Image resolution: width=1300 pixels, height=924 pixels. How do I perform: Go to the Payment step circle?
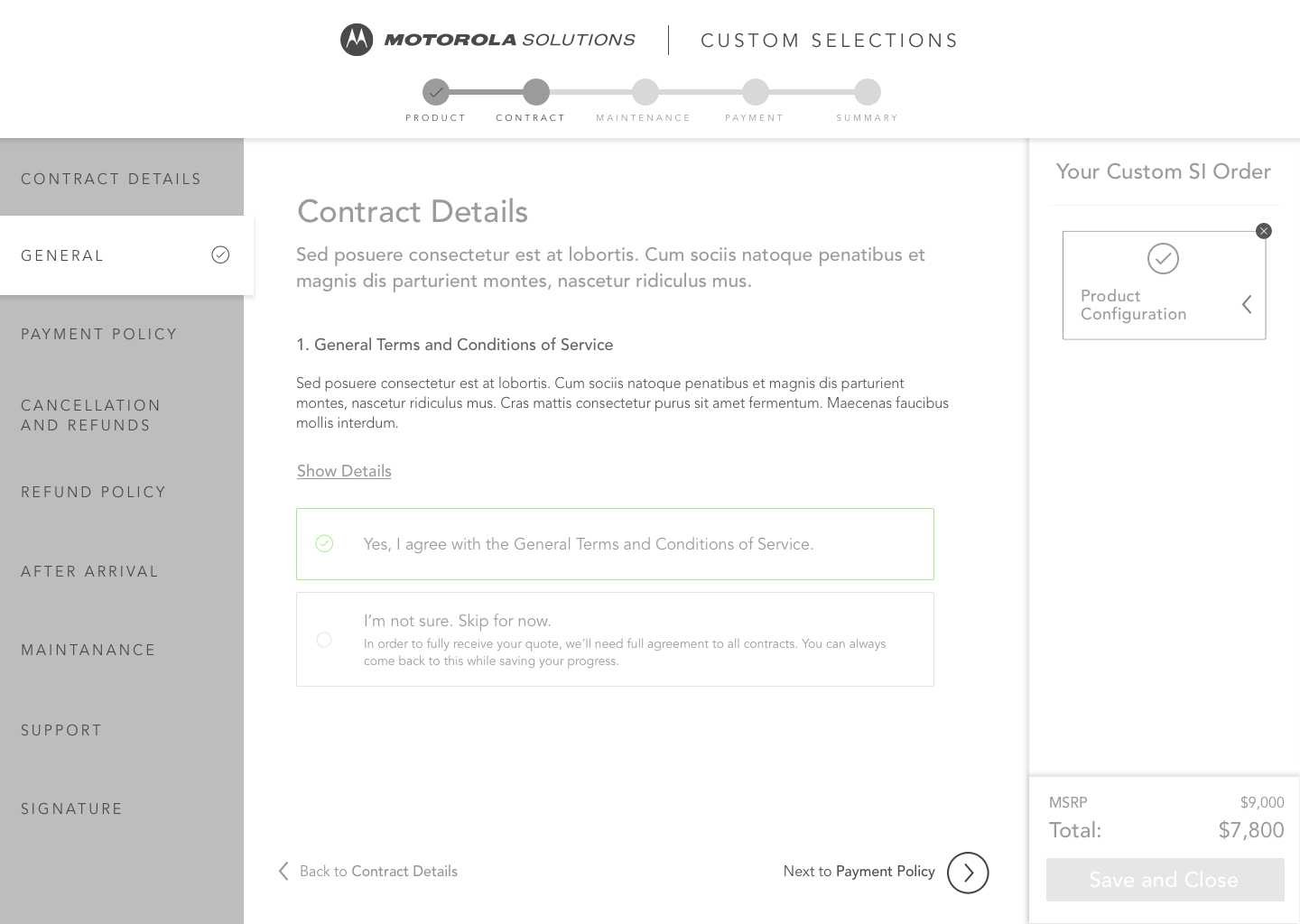(x=756, y=92)
